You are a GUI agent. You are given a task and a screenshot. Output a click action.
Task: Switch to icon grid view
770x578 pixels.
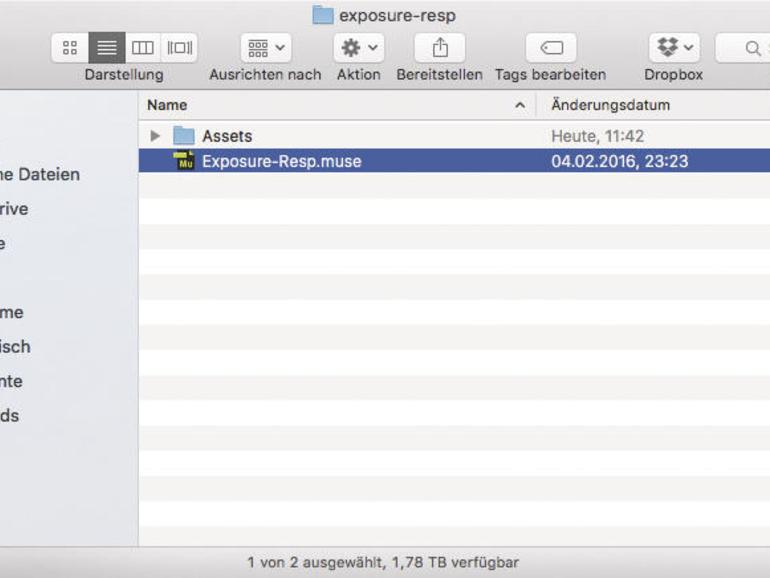coord(70,48)
